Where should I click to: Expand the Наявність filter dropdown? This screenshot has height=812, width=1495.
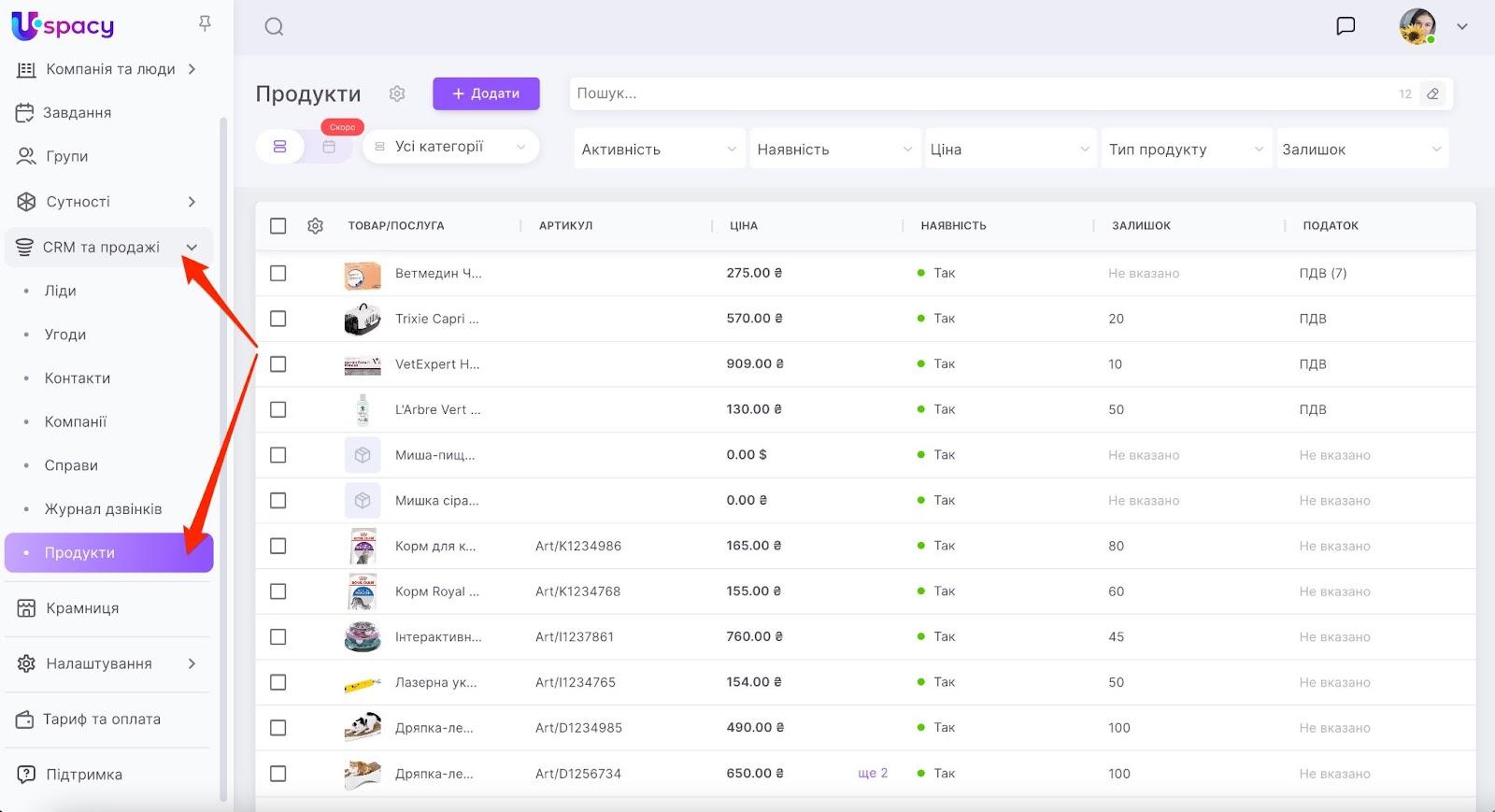pos(833,150)
